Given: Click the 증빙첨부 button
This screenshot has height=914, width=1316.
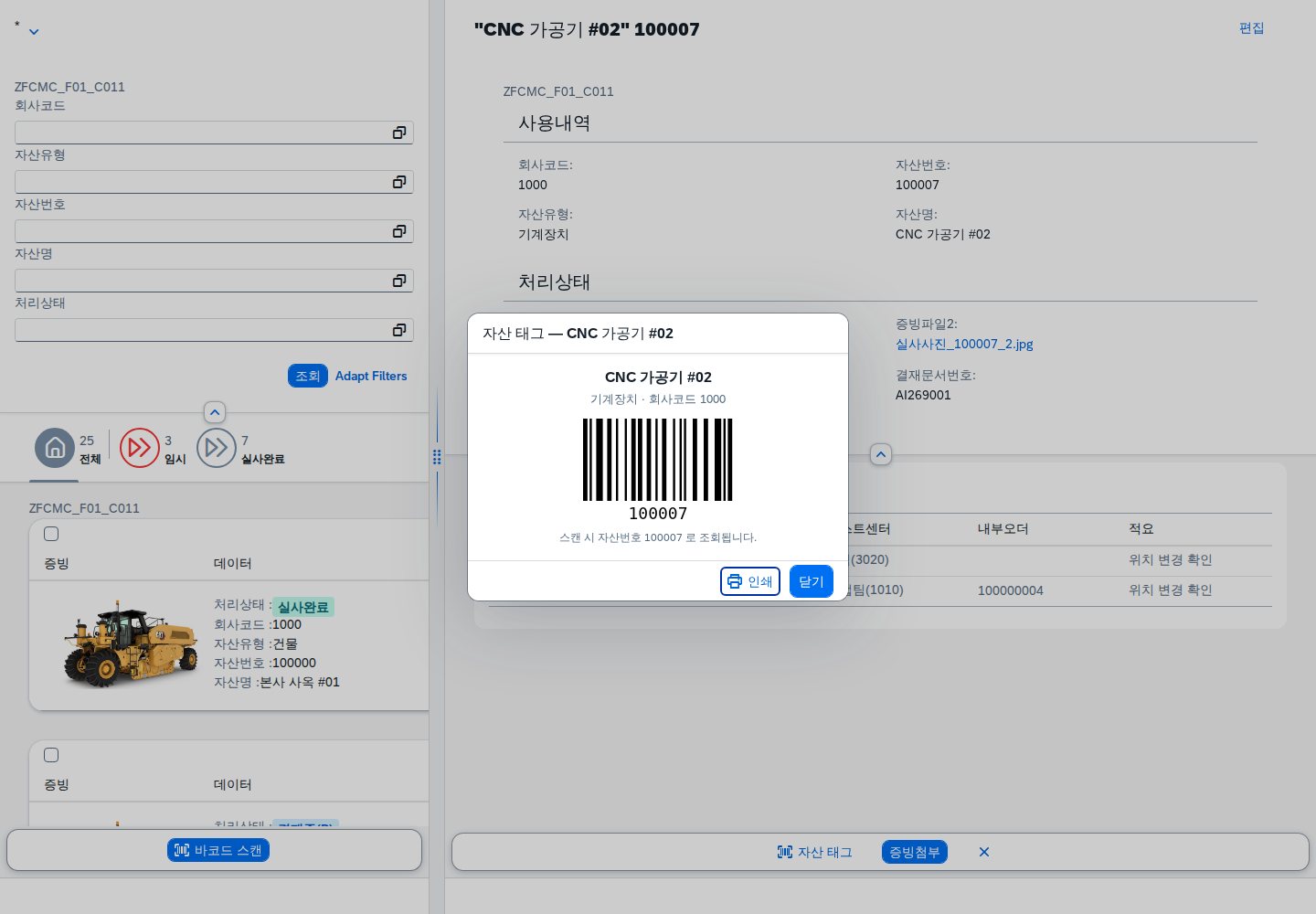Looking at the screenshot, I should 915,852.
